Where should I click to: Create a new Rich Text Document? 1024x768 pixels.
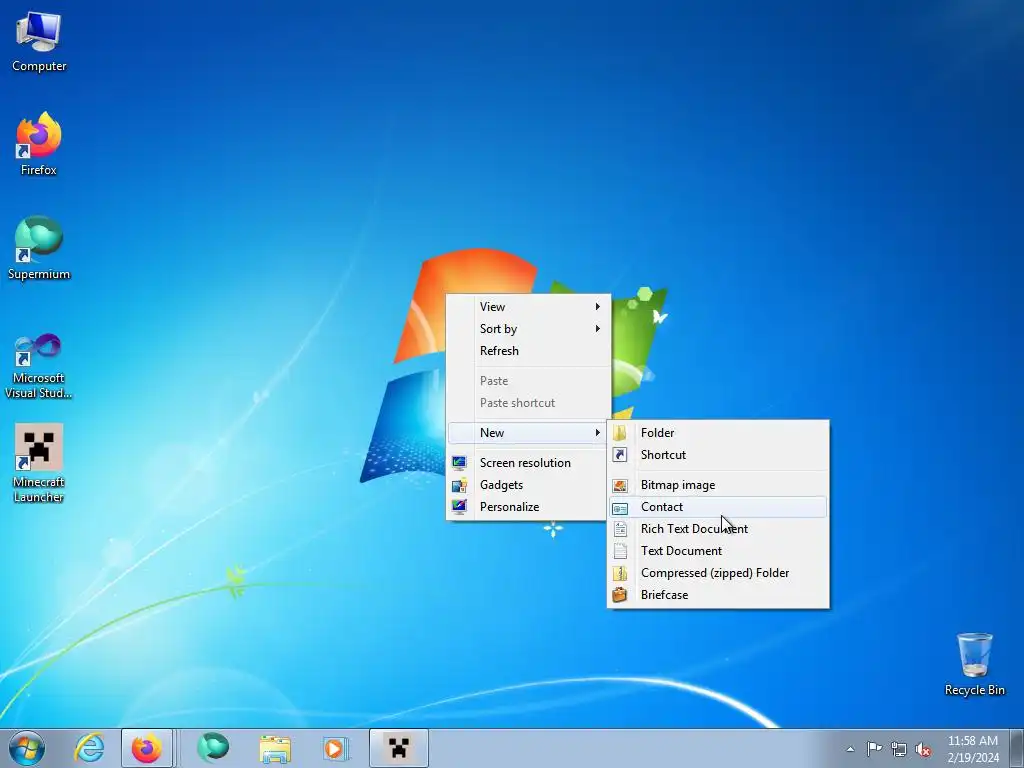718,529
